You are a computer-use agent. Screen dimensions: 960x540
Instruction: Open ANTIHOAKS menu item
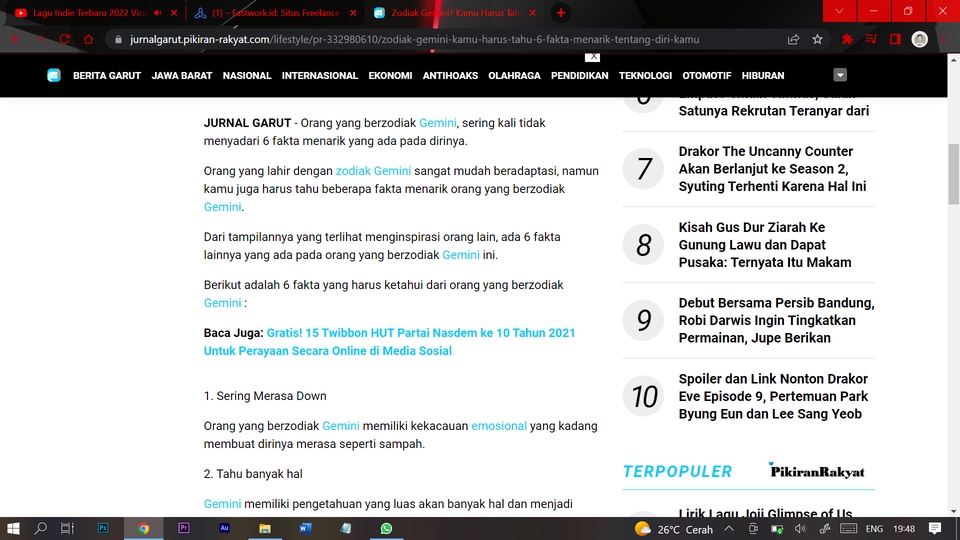(x=450, y=75)
